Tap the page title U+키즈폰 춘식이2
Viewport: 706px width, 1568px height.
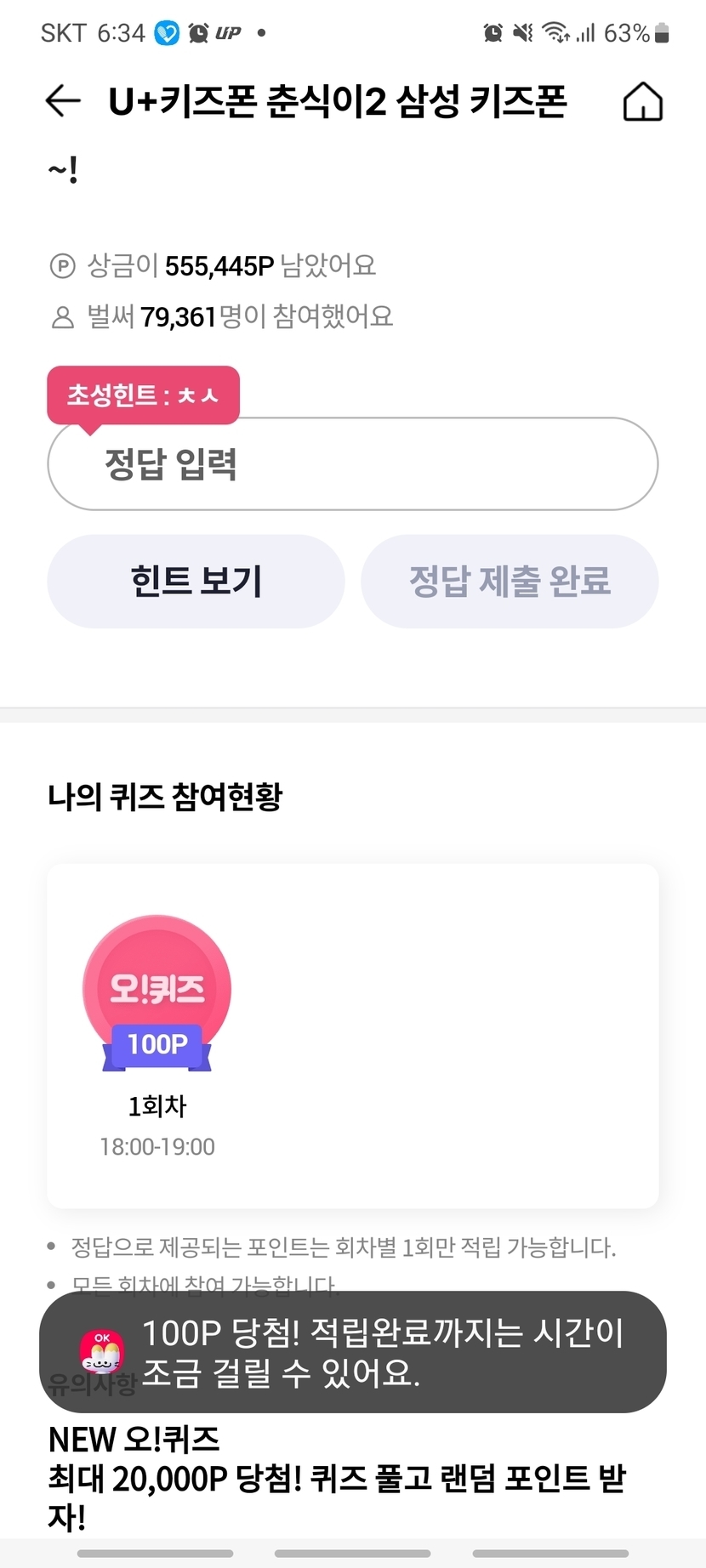(337, 103)
